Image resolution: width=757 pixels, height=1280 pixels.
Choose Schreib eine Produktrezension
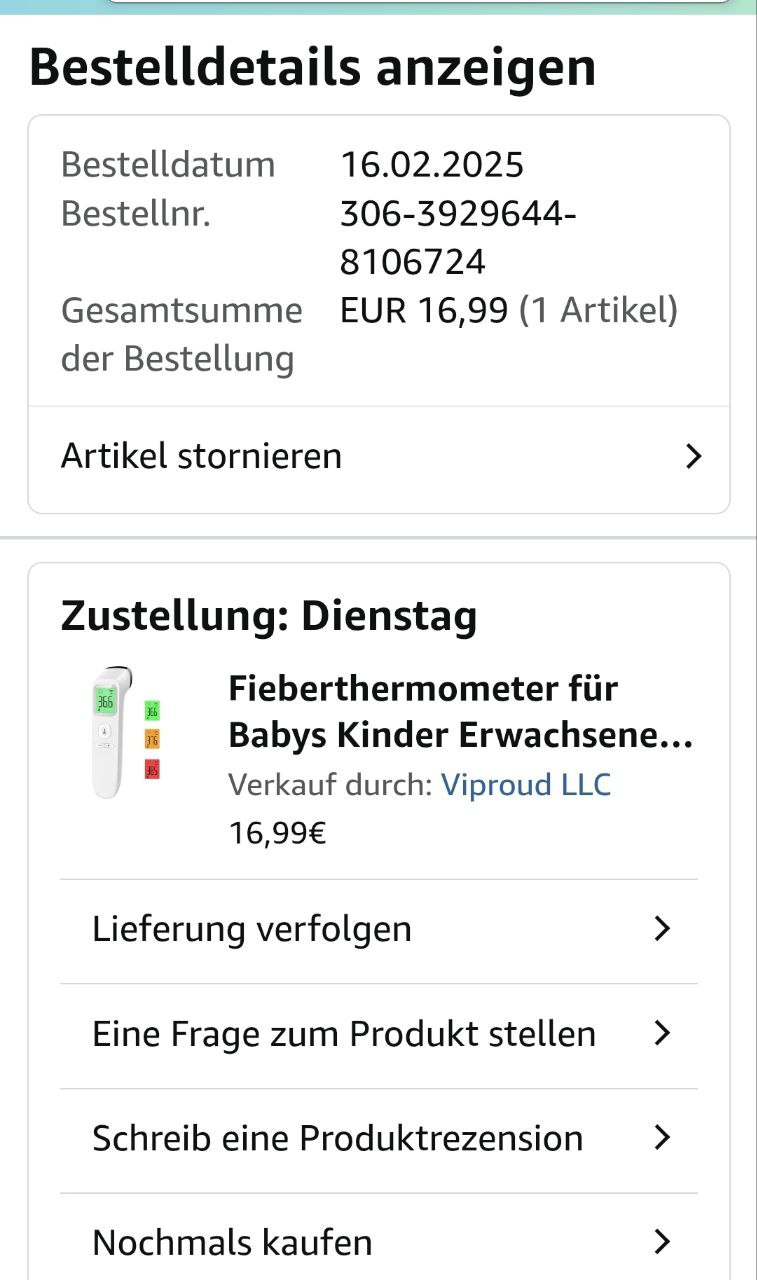pyautogui.click(x=337, y=1138)
